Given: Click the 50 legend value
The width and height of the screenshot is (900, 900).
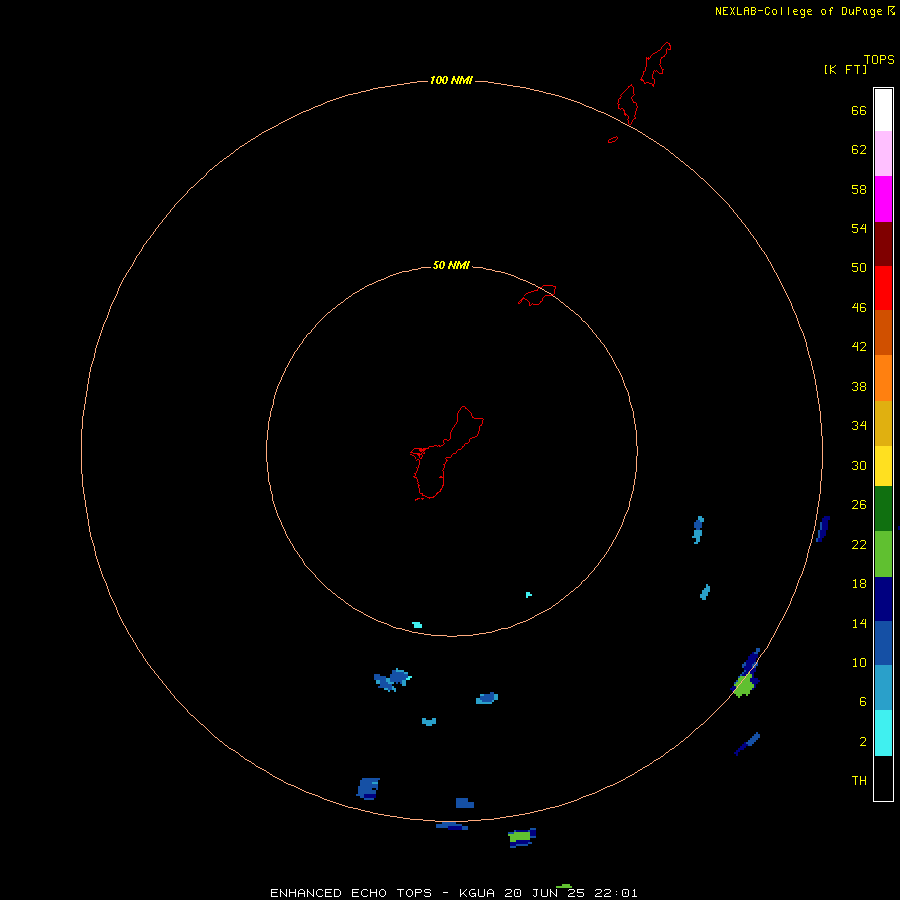Looking at the screenshot, I should 859,267.
